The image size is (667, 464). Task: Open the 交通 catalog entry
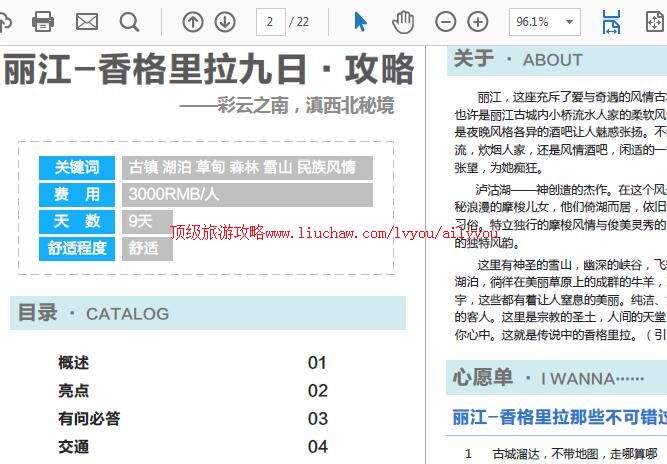point(74,447)
